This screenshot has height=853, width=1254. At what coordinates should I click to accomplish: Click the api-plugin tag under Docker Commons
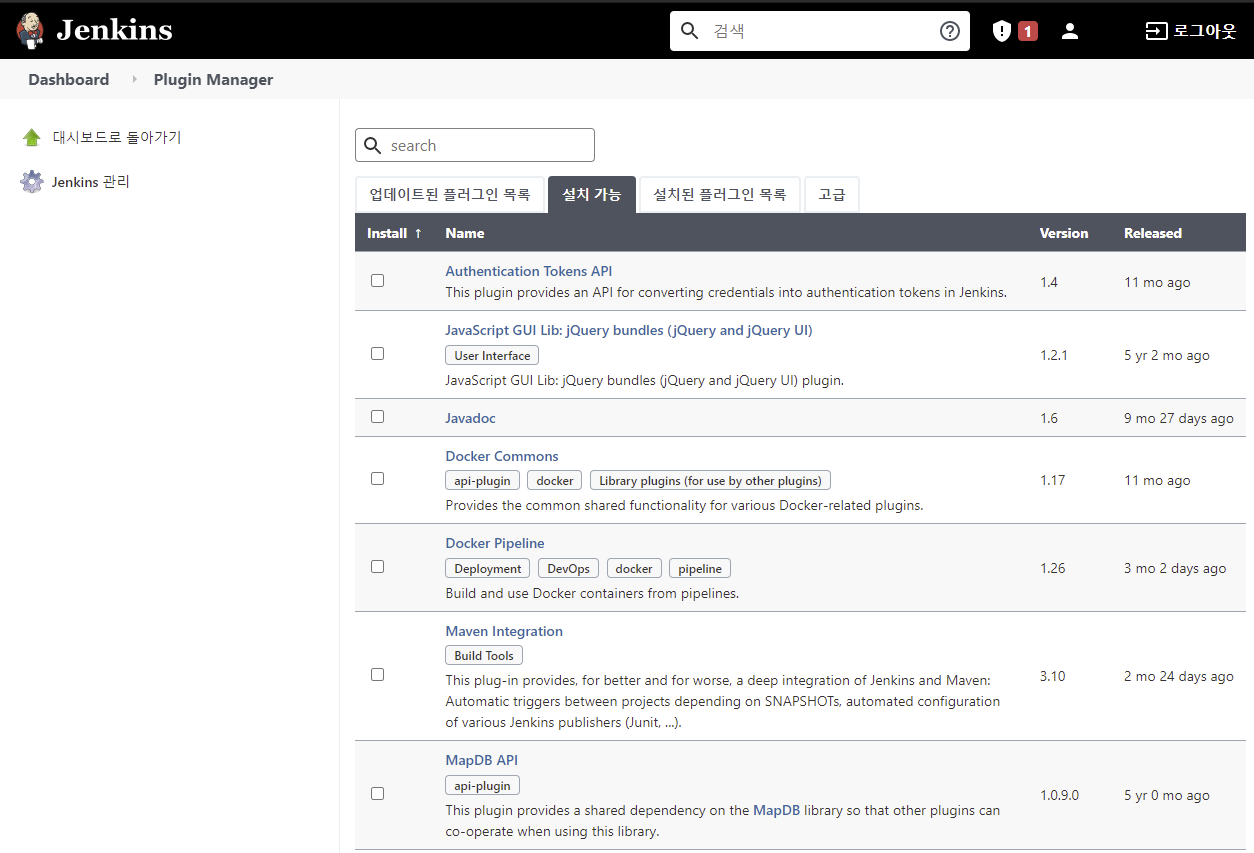(x=482, y=480)
